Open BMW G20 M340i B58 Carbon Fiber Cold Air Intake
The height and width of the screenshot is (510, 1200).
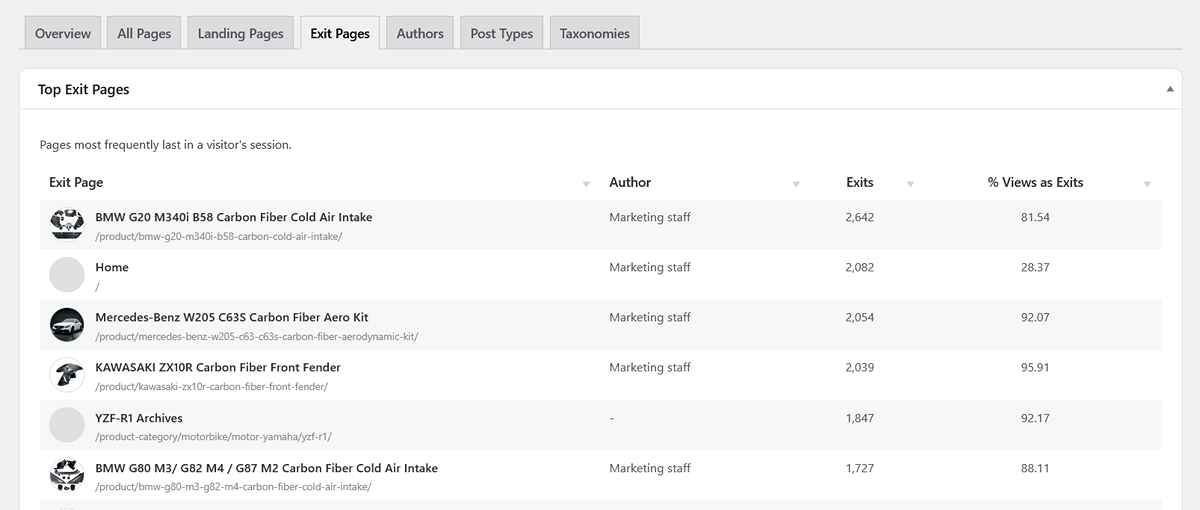tap(234, 217)
